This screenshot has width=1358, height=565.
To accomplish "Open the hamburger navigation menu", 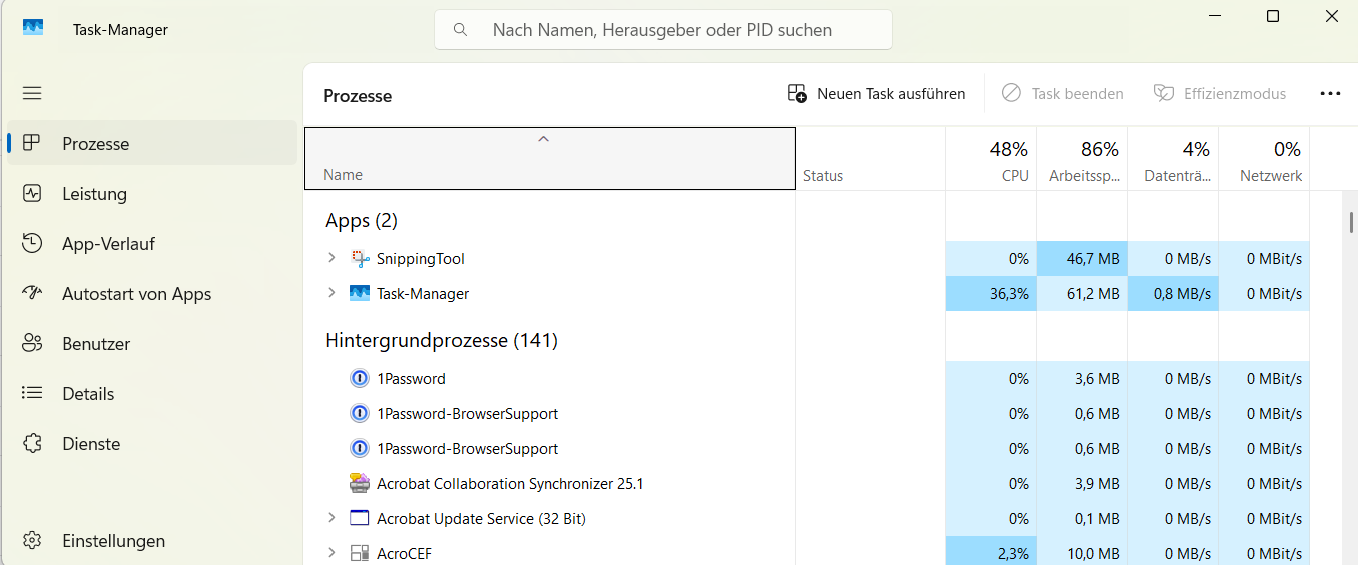I will point(32,93).
